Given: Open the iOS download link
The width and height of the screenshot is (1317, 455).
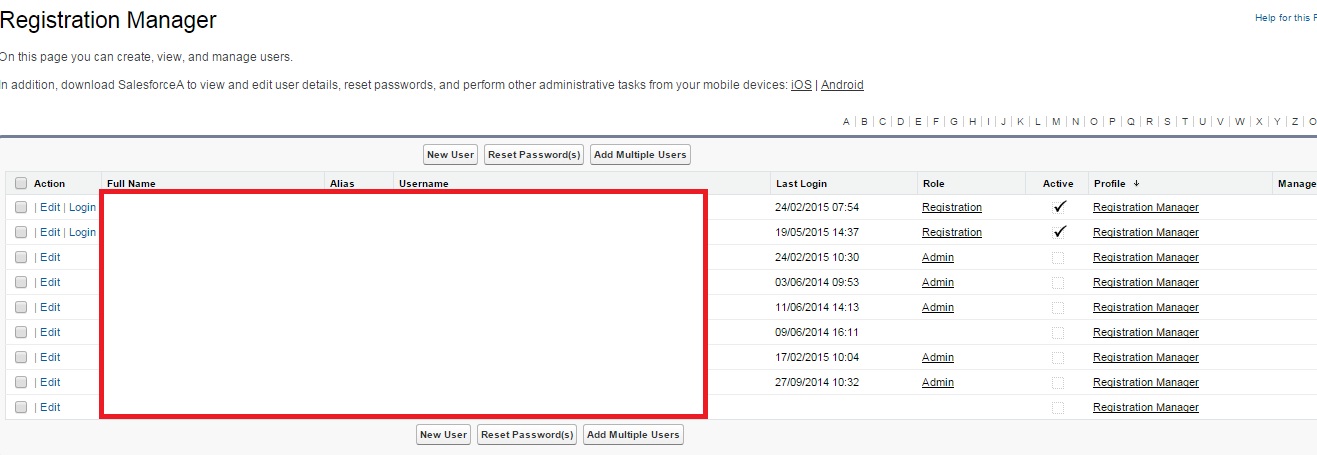Looking at the screenshot, I should [x=801, y=85].
